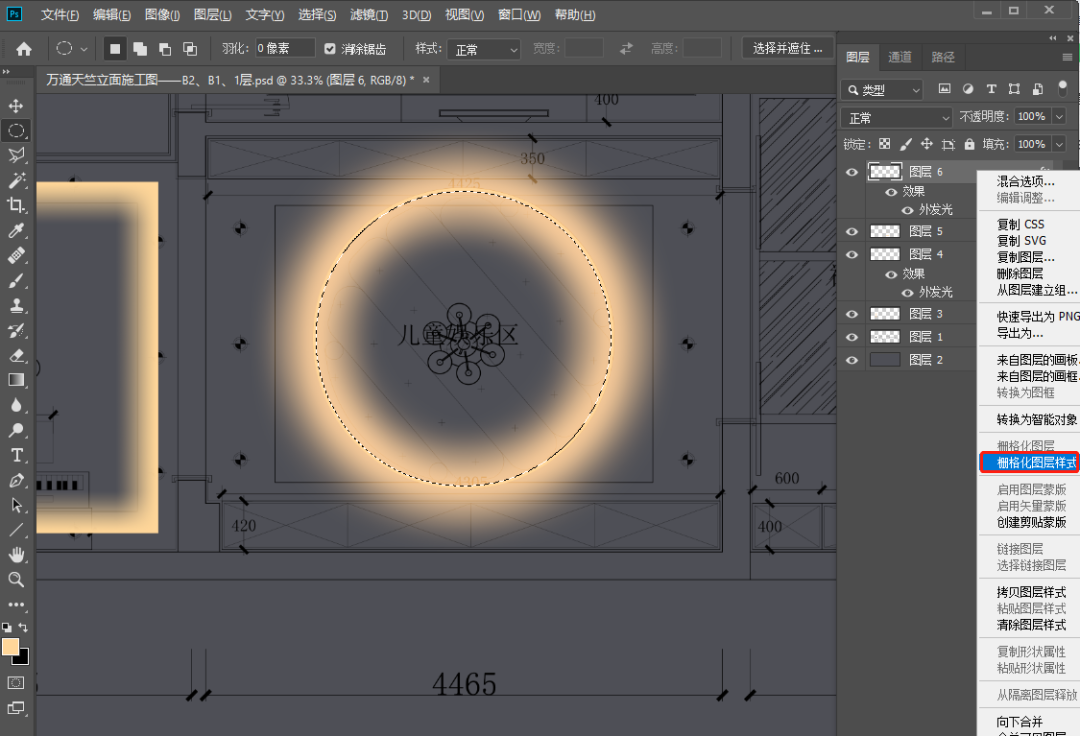
Task: Toggle Quick Mask mode
Action: click(16, 682)
